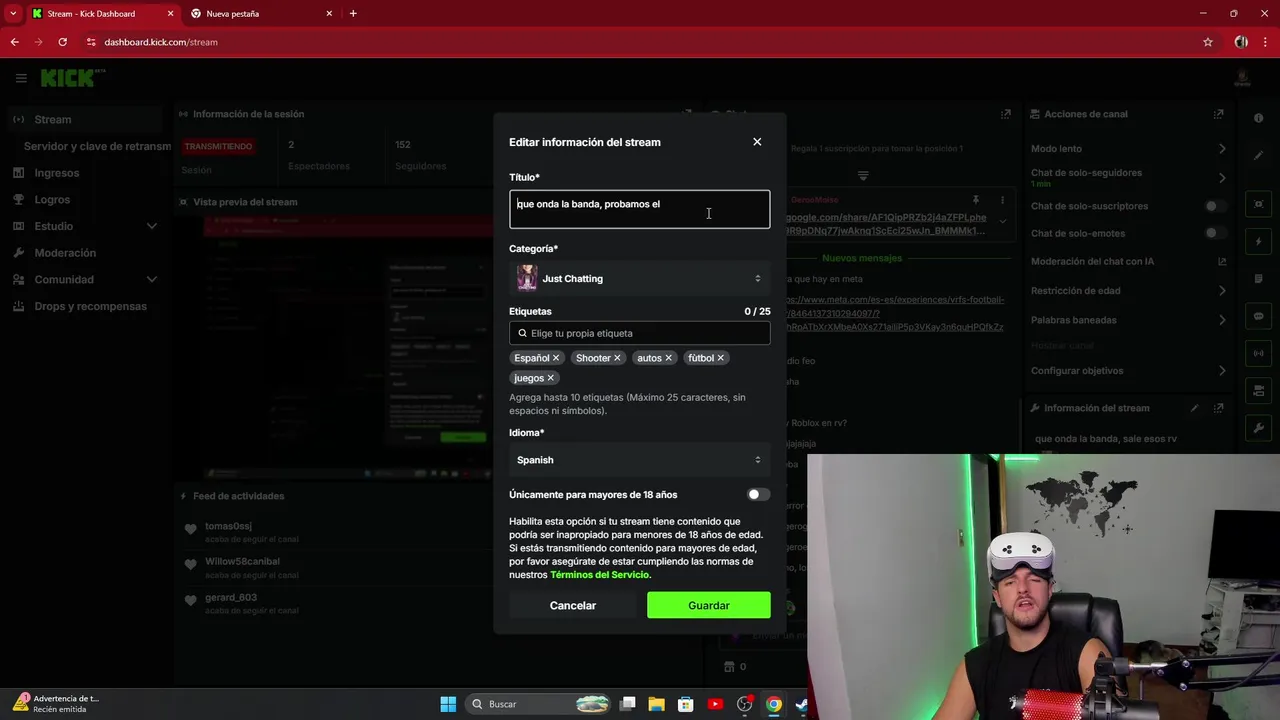Open YouTube from the taskbar

pos(714,704)
